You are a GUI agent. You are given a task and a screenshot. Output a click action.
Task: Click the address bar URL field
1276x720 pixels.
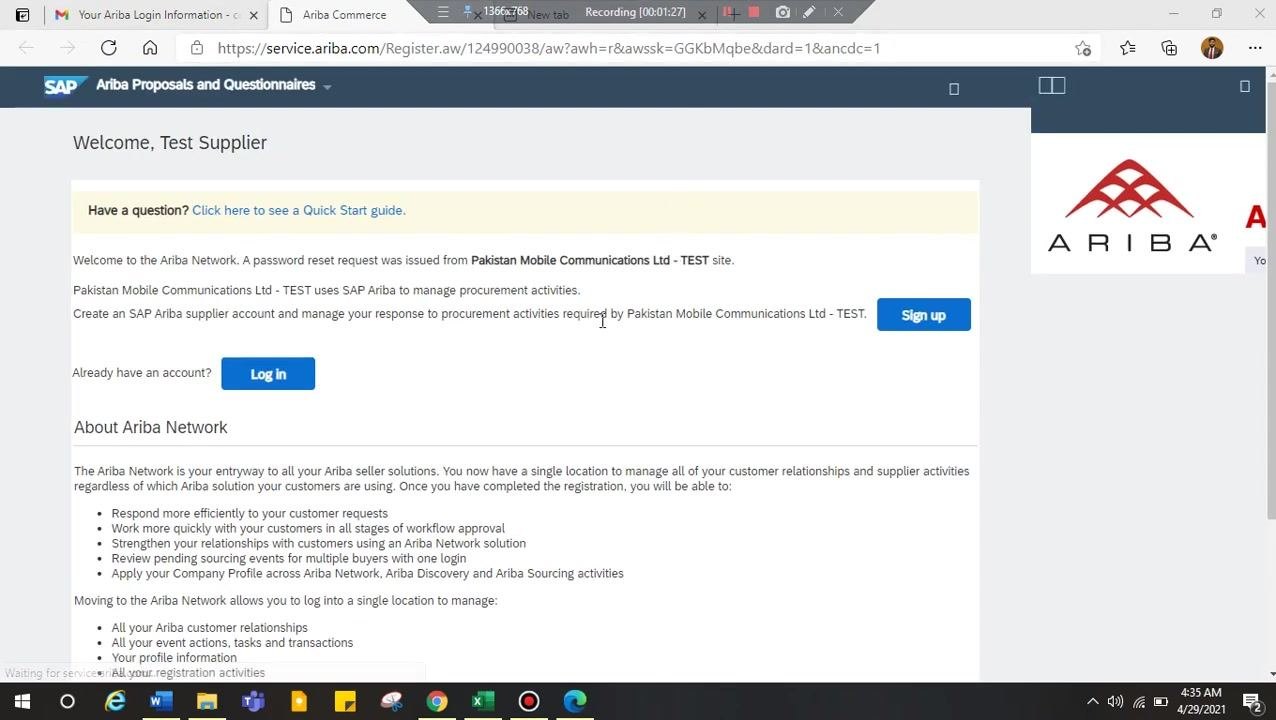click(548, 48)
